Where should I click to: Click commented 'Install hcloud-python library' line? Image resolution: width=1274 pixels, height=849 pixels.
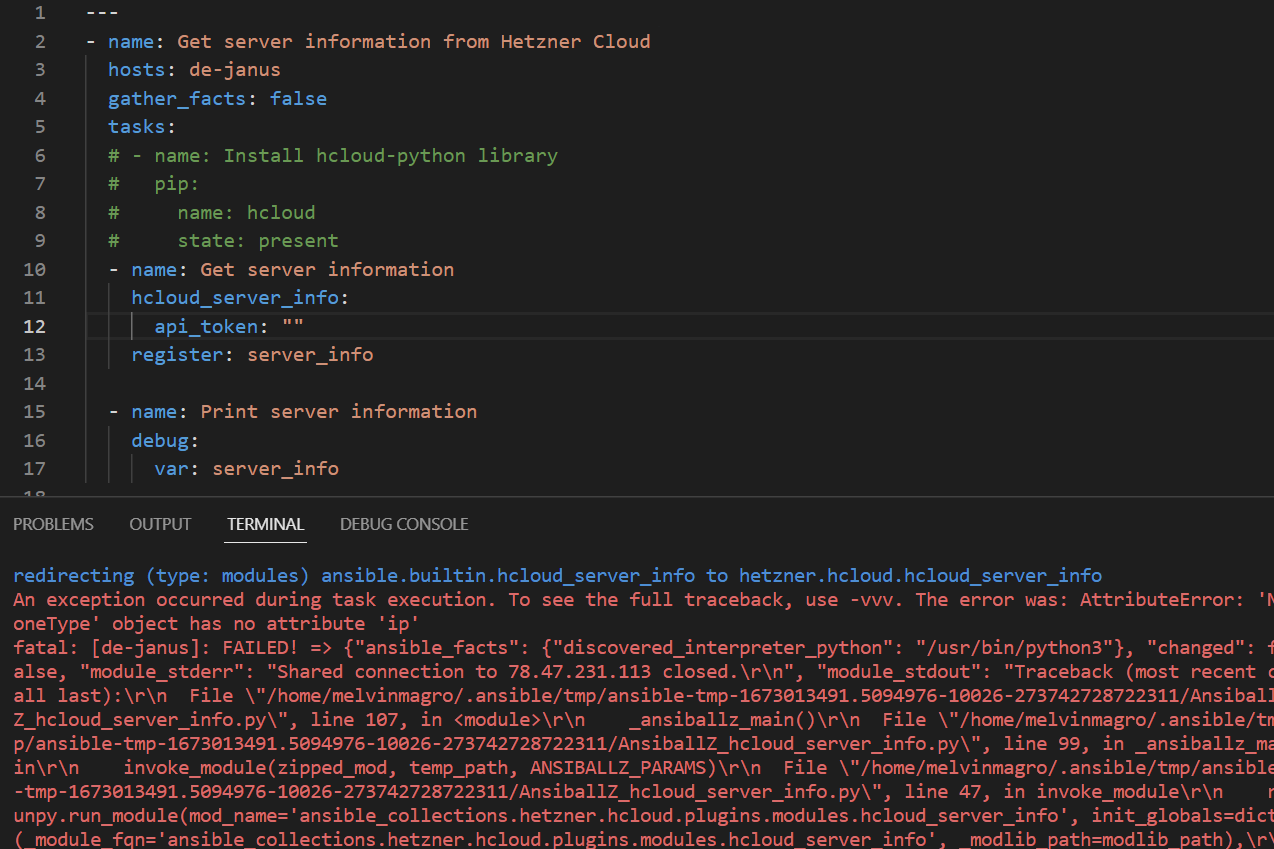pos(333,155)
